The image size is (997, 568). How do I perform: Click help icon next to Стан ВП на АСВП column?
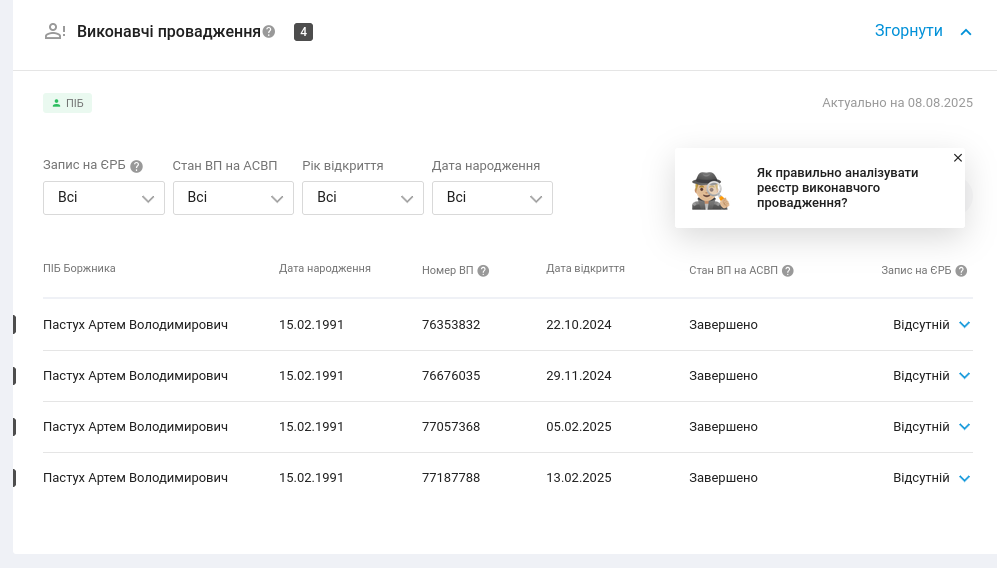[788, 271]
